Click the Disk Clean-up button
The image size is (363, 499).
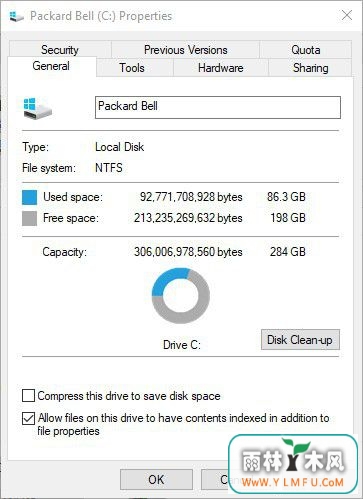click(300, 340)
